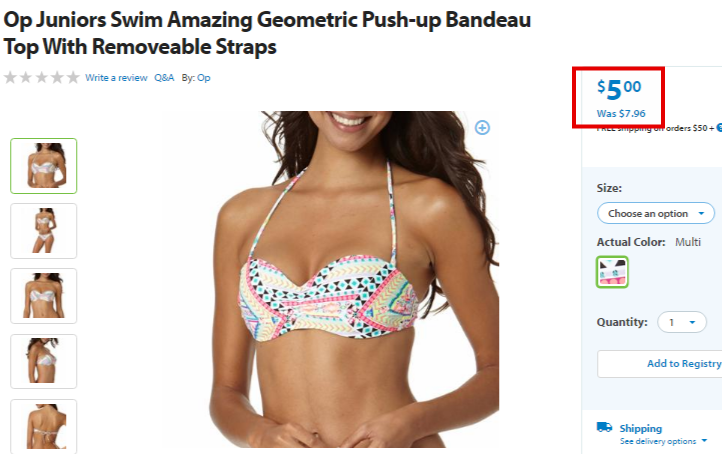722x454 pixels.
Task: Click the shipping truck icon
Action: 604,427
